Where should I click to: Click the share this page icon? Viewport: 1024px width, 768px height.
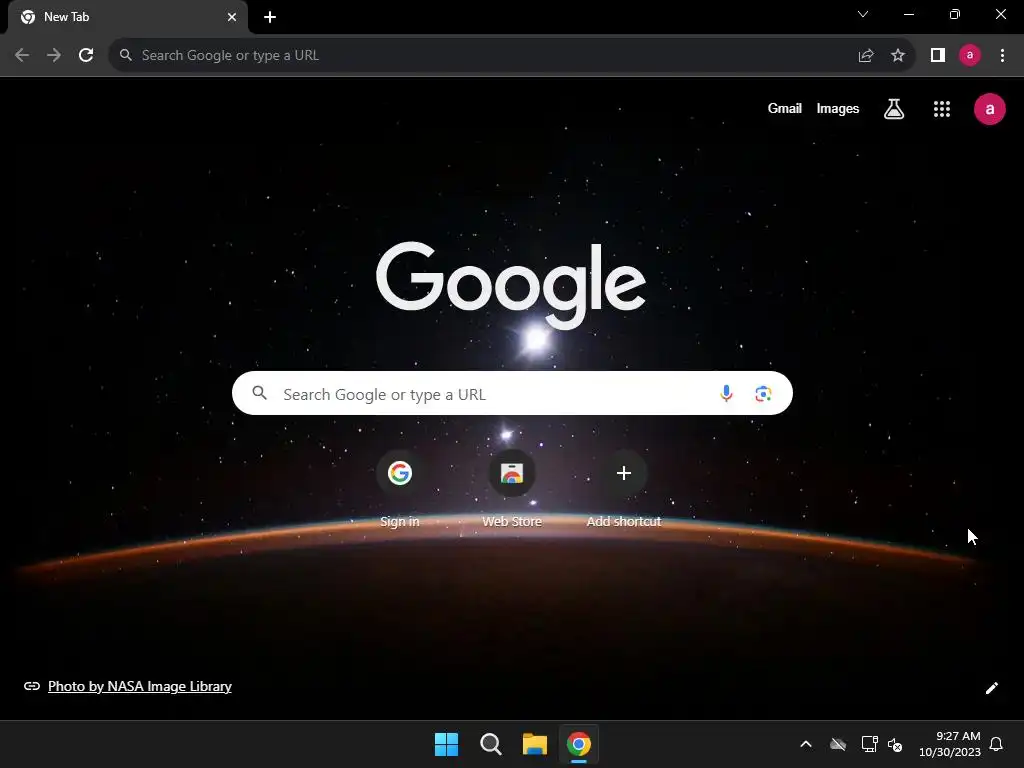coord(866,56)
